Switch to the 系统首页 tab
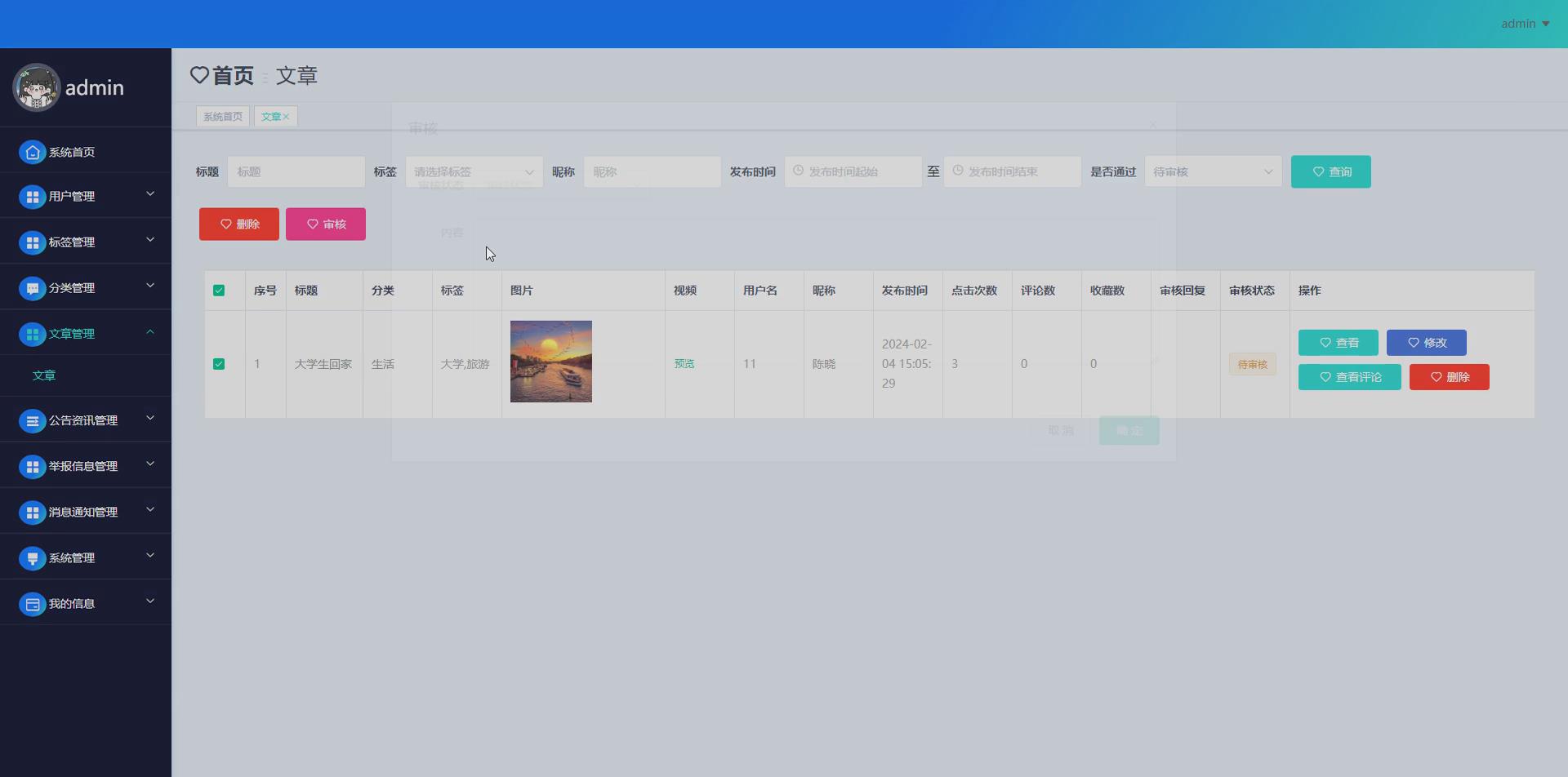The height and width of the screenshot is (777, 1568). coord(222,116)
